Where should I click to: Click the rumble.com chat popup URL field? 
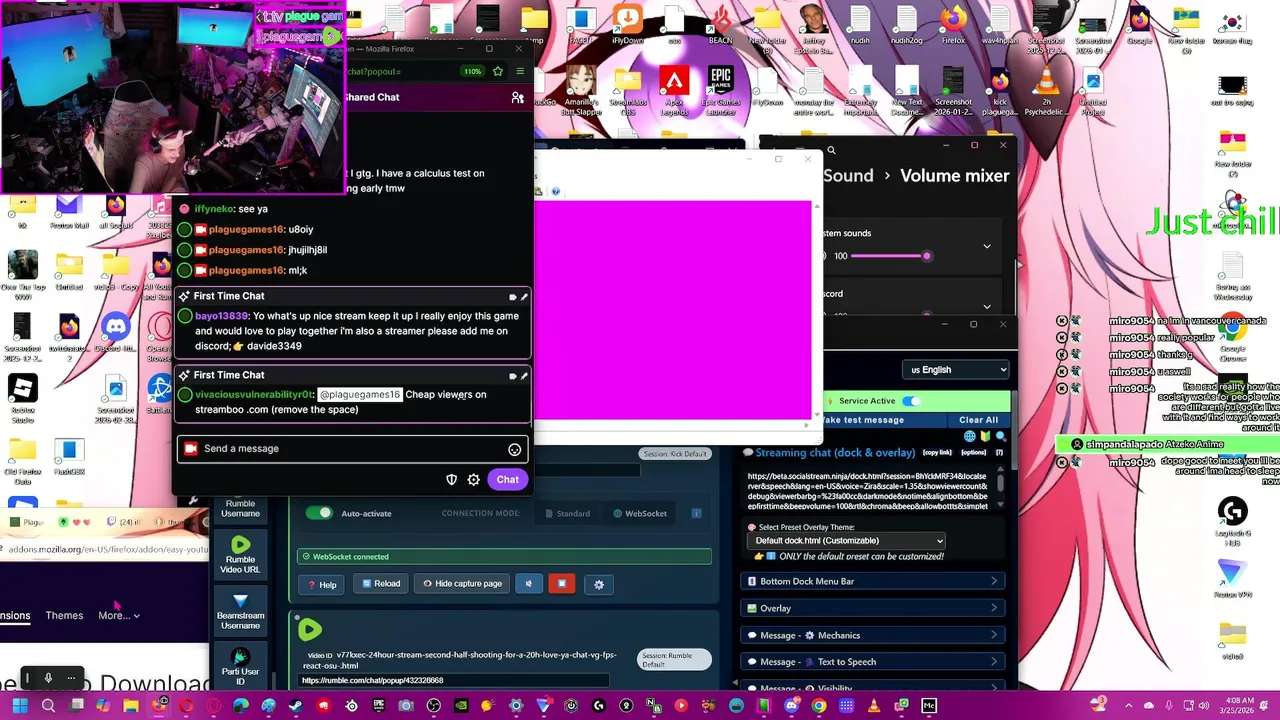(454, 681)
